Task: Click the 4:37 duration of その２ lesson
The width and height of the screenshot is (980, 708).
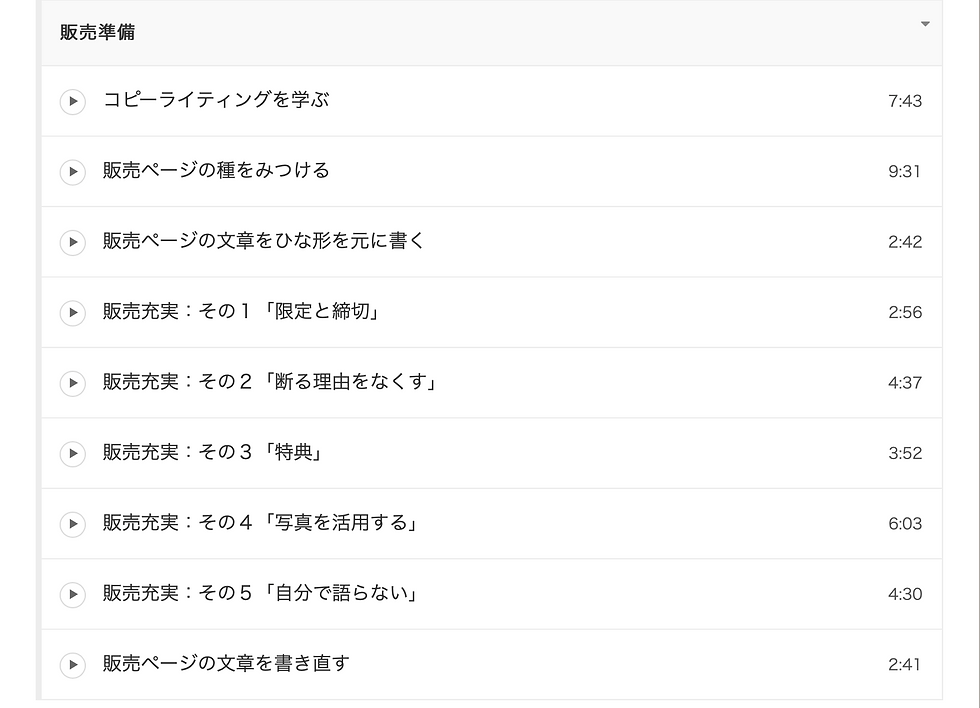Action: click(x=905, y=383)
